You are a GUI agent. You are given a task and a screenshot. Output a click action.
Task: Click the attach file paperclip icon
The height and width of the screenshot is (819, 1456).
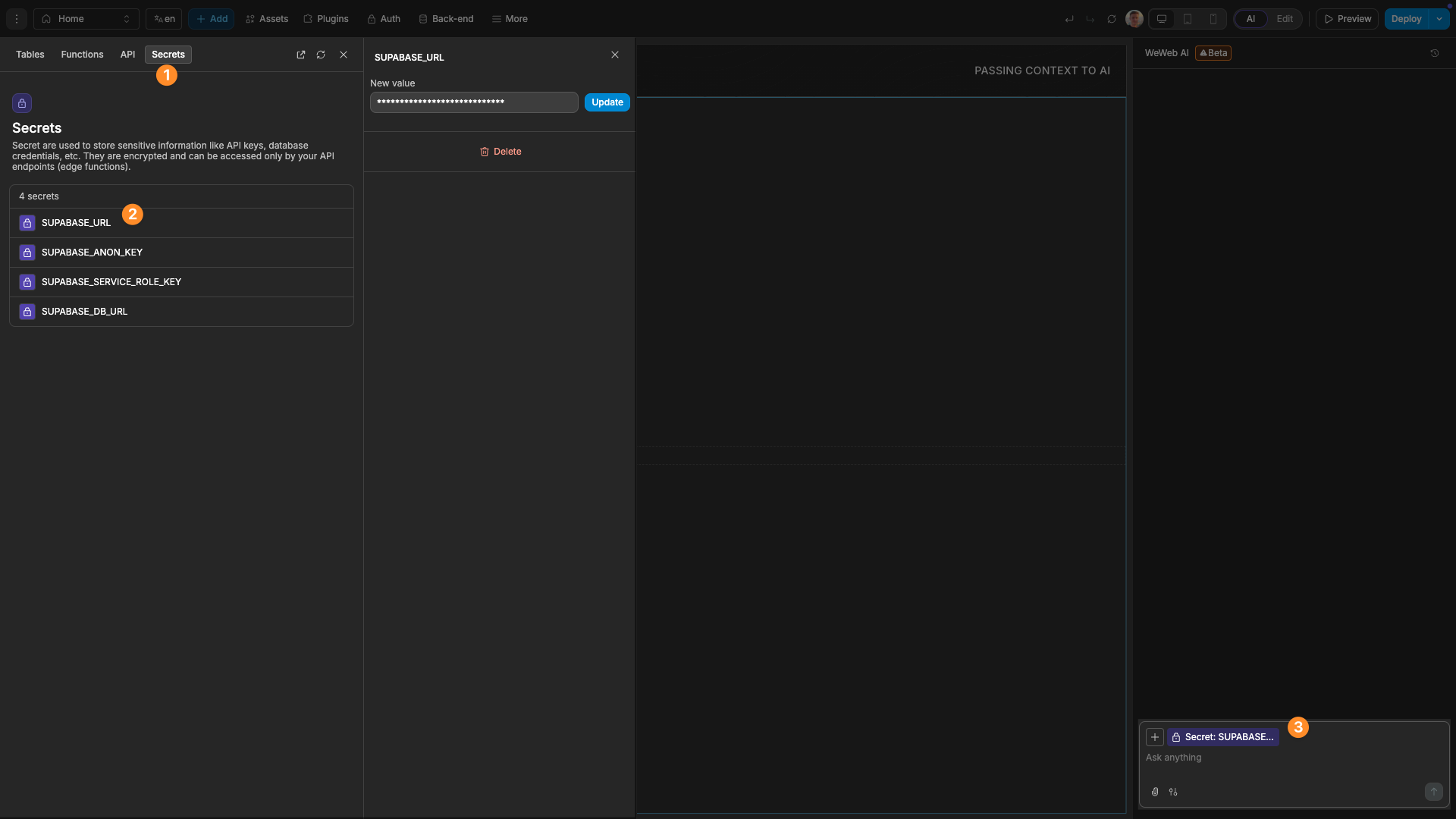(x=1155, y=792)
